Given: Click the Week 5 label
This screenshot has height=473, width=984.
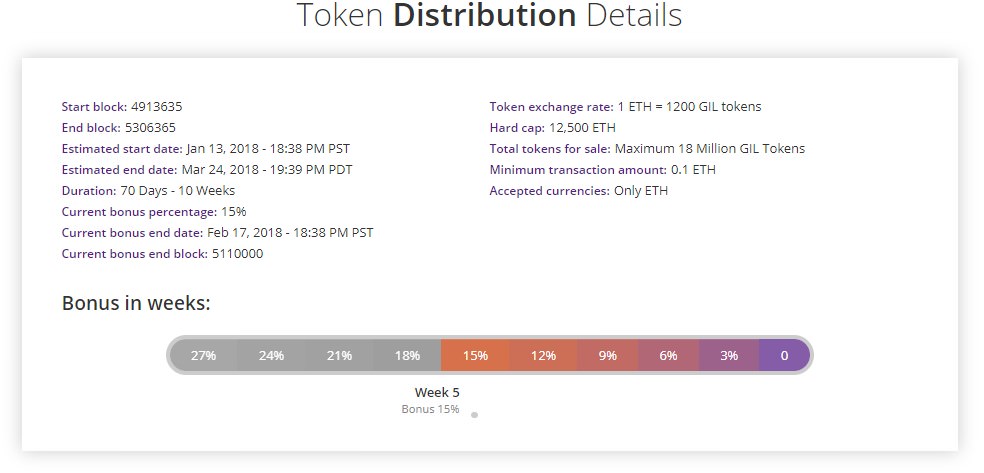Looking at the screenshot, I should (x=437, y=393).
